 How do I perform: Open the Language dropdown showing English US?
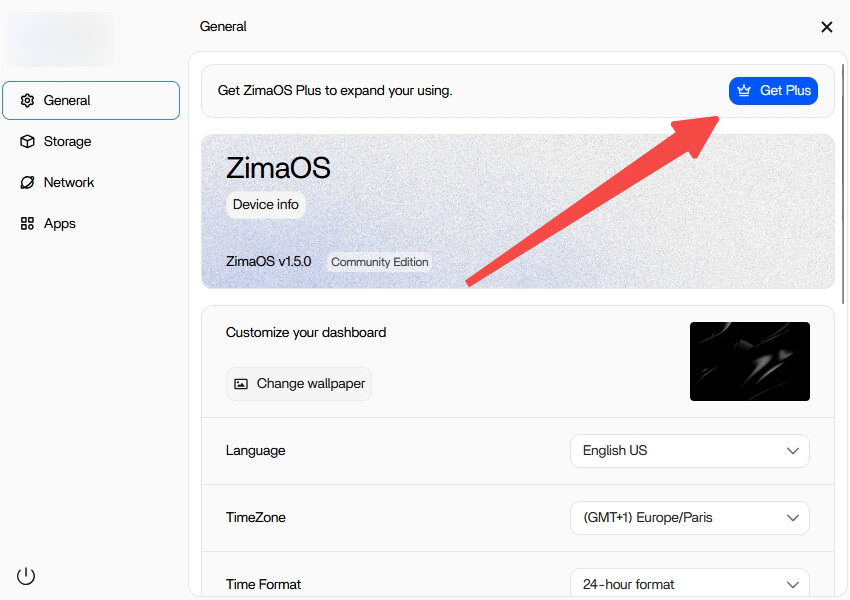pyautogui.click(x=689, y=451)
